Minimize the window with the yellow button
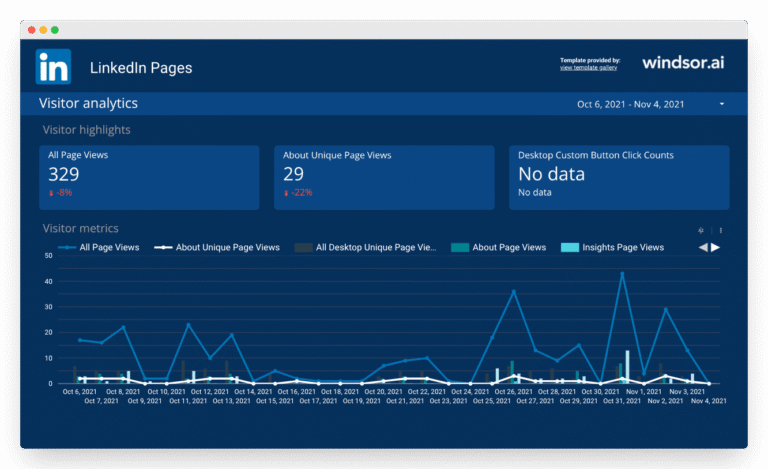The height and width of the screenshot is (469, 768). [43, 30]
